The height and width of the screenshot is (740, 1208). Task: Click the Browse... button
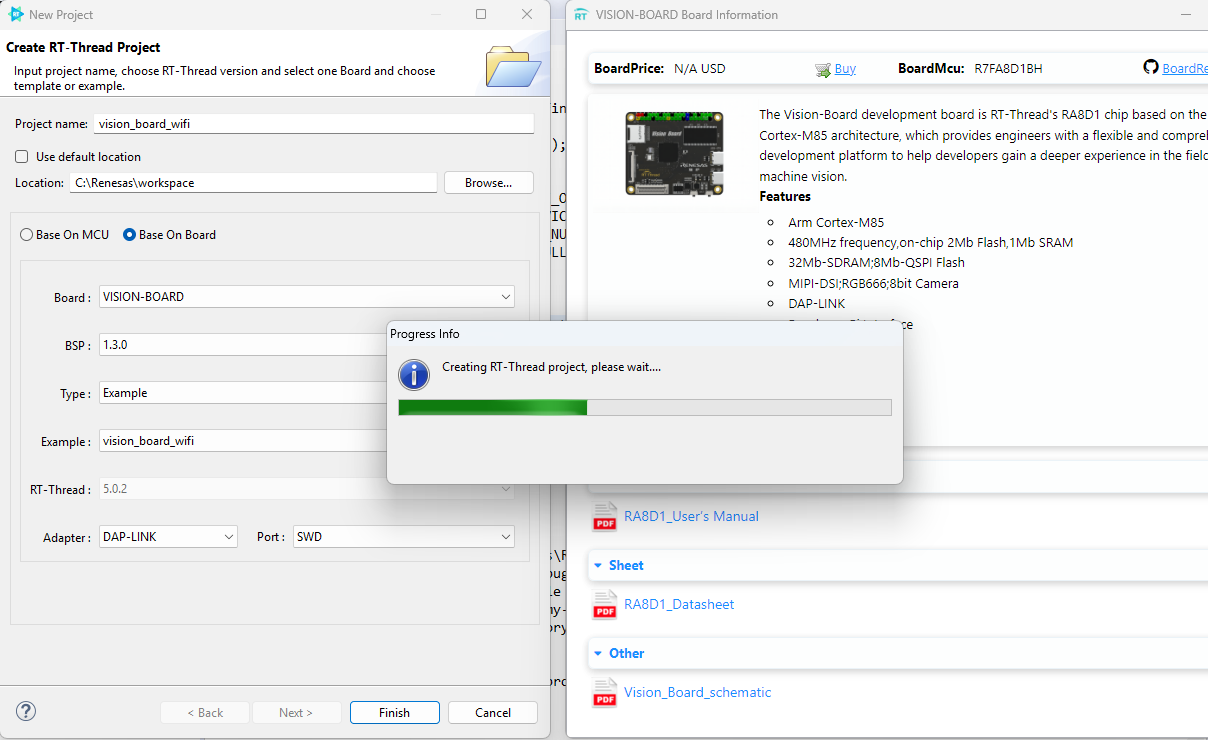[488, 183]
